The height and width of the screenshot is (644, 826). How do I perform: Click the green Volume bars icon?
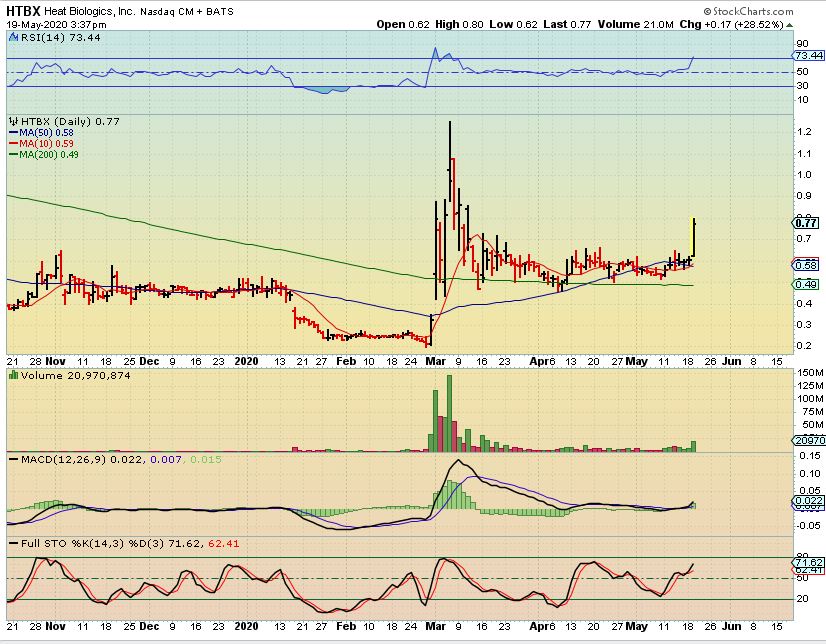coord(13,375)
